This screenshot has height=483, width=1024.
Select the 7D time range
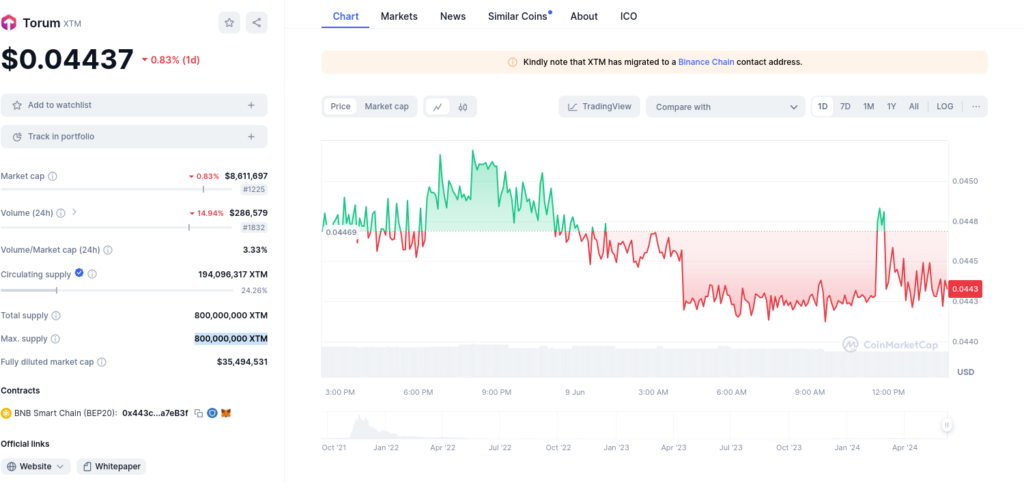tap(845, 106)
